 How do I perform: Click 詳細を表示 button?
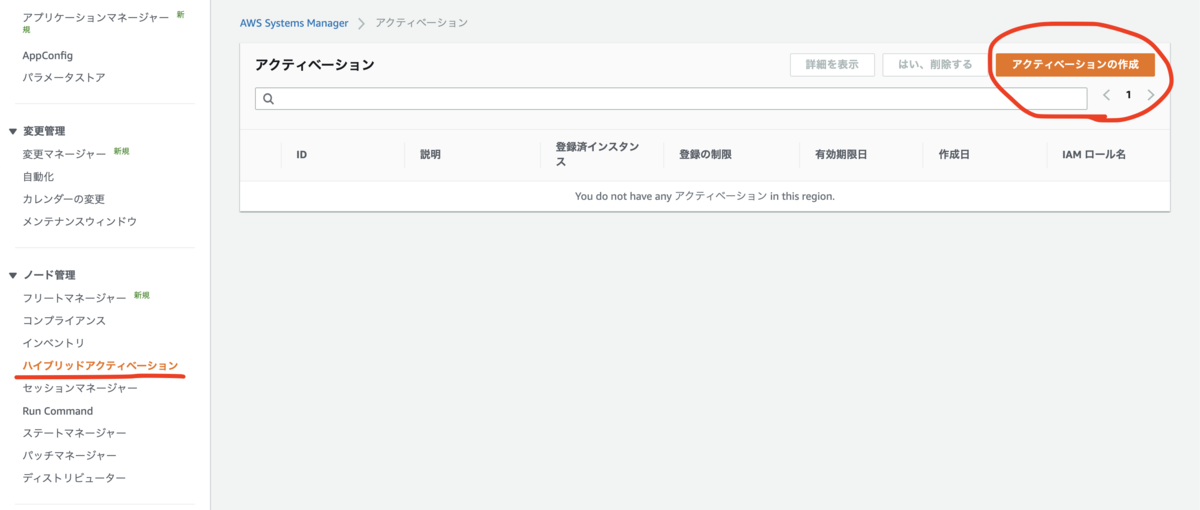(832, 64)
